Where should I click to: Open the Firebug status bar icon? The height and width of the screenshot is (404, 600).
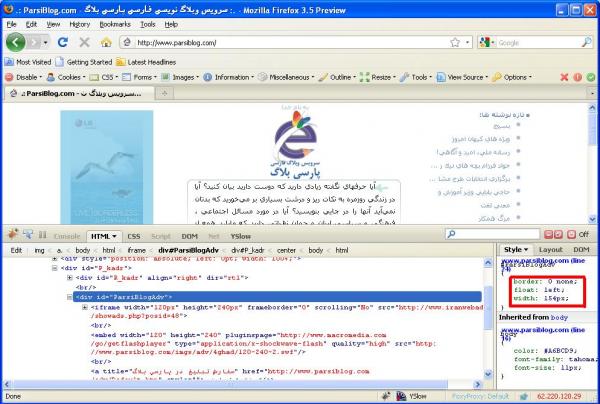click(x=386, y=396)
